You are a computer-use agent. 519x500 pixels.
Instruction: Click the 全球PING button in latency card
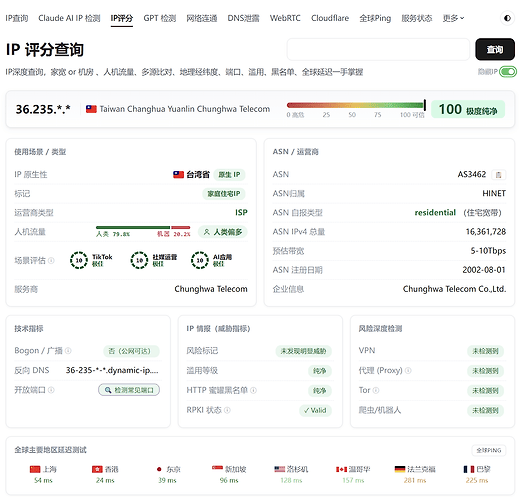[489, 450]
